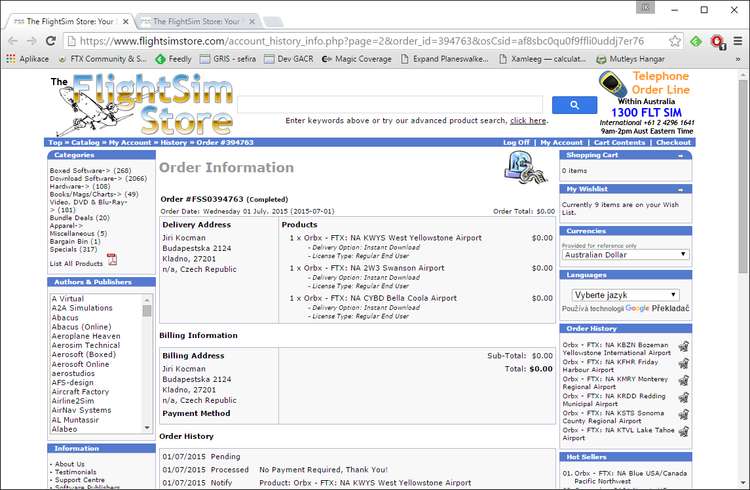Open the List All Products PDF icon

(111, 259)
